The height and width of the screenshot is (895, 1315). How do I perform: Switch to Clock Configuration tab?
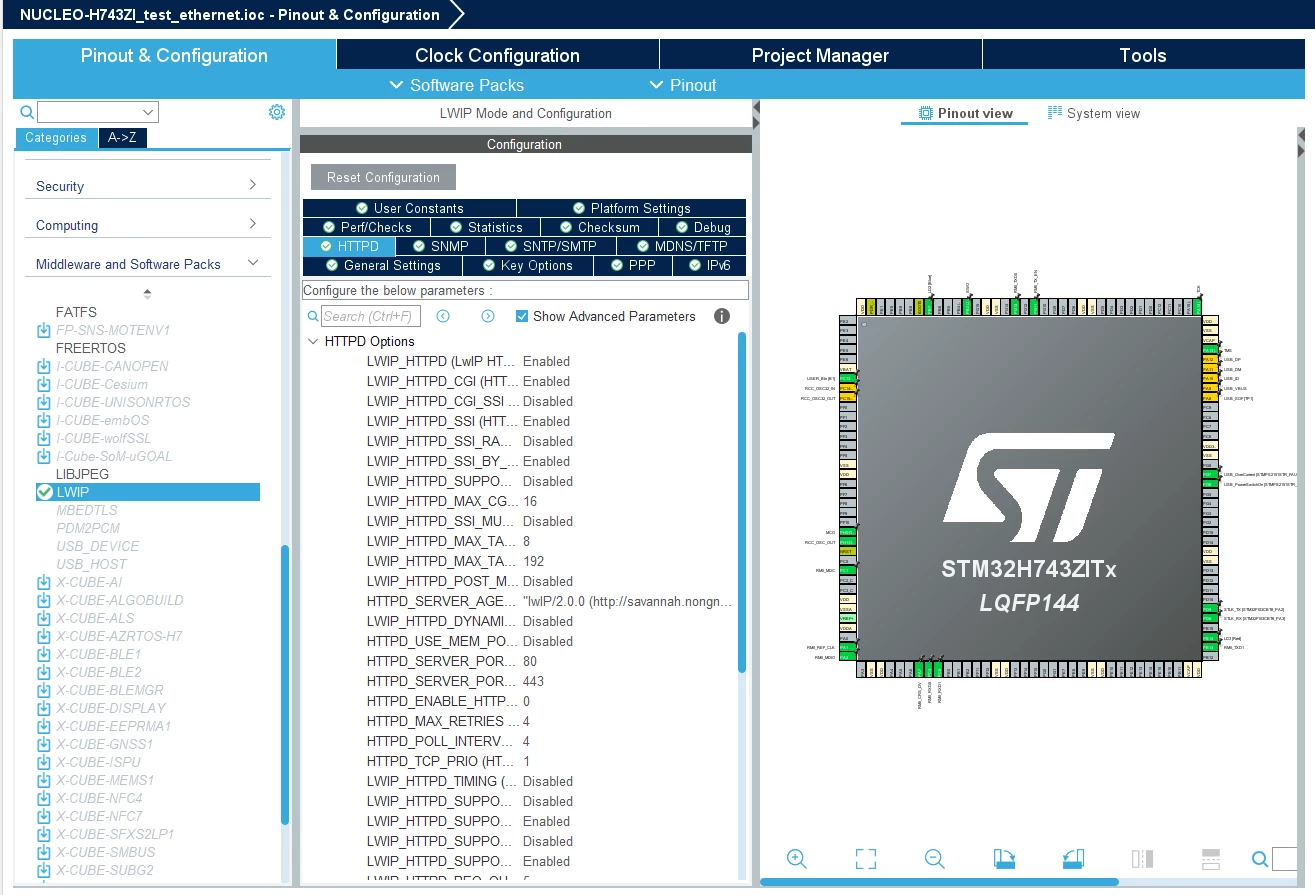(x=497, y=55)
